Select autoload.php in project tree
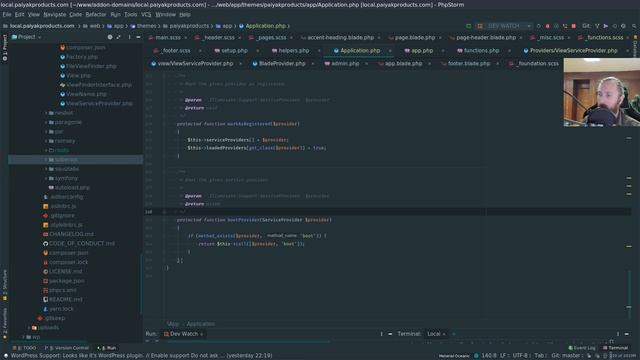Screen dimensions: 640x360 (72, 187)
